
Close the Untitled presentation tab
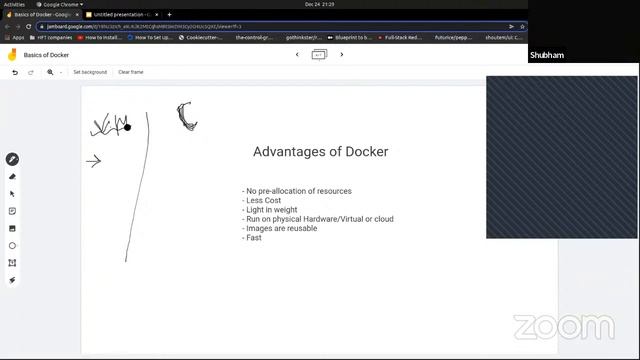(x=157, y=15)
